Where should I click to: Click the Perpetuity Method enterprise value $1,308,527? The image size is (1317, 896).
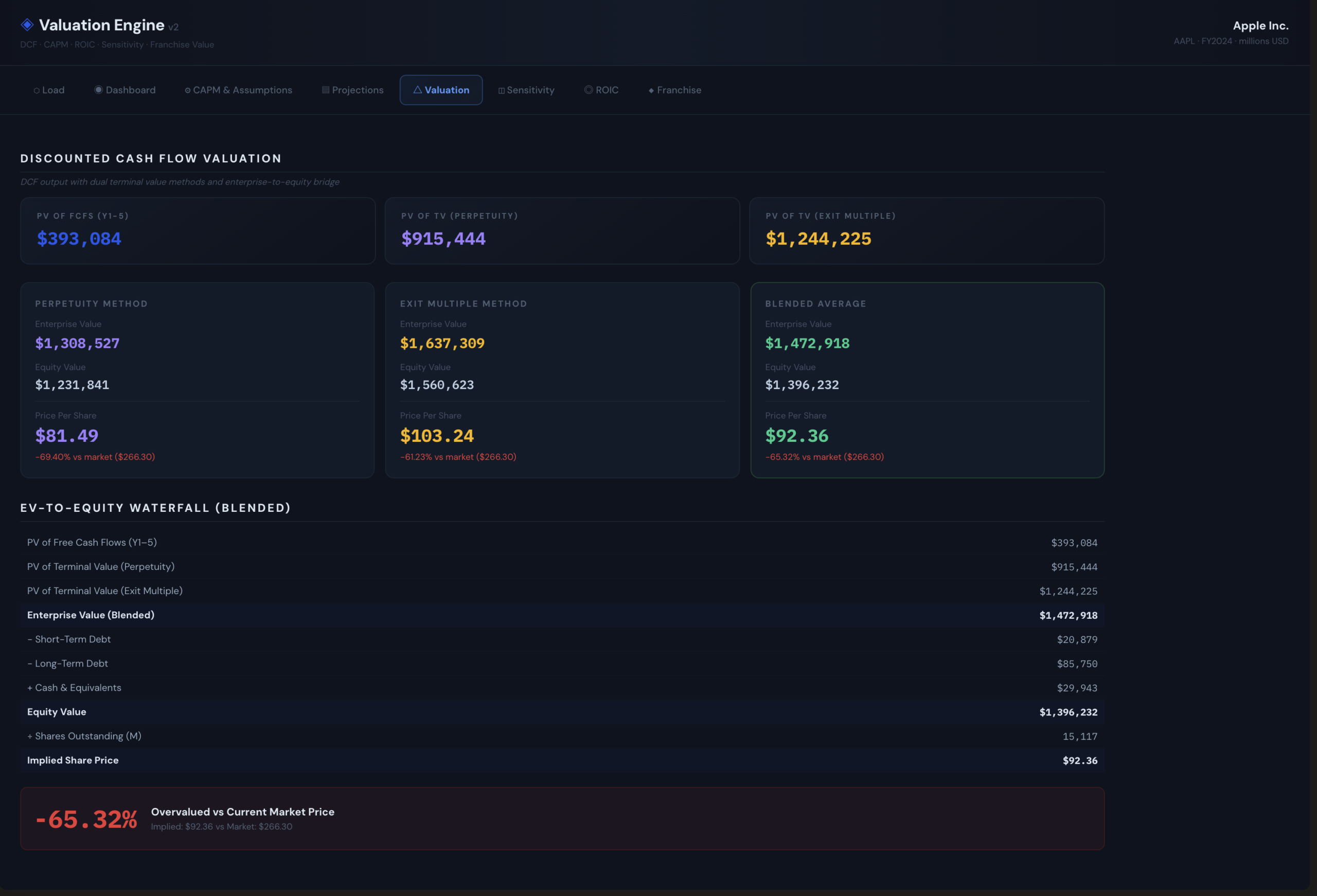pos(77,344)
